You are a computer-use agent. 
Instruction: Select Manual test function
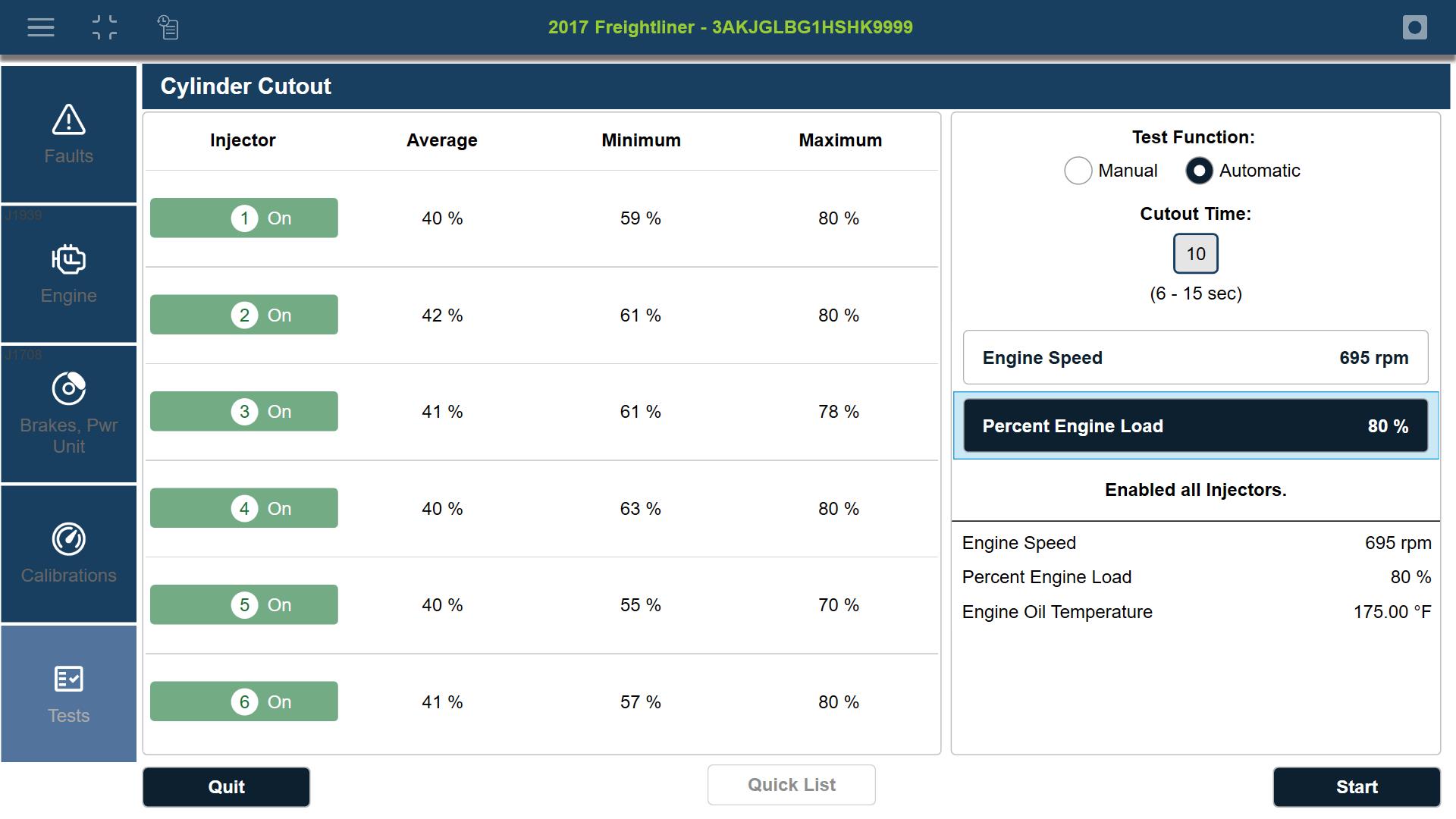[1078, 171]
